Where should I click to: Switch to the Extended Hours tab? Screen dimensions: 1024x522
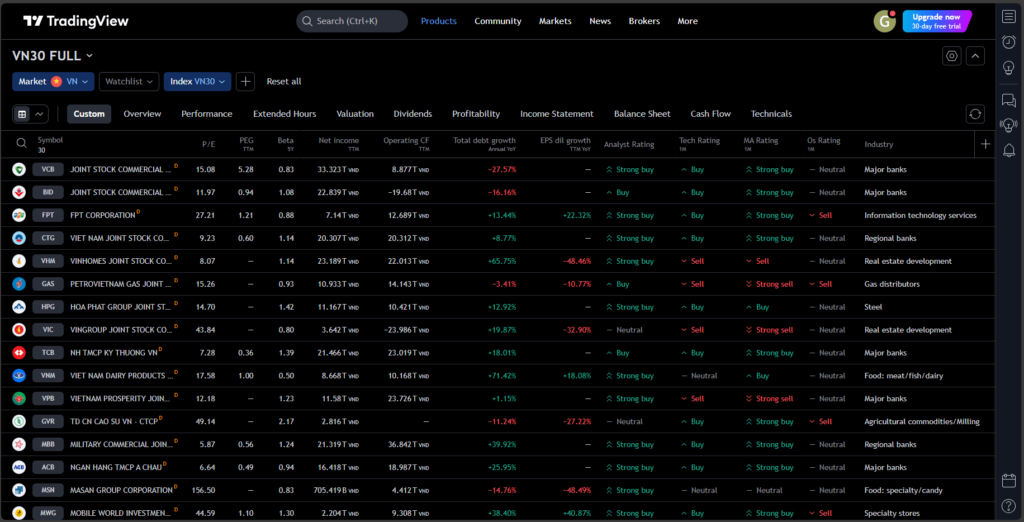point(285,114)
